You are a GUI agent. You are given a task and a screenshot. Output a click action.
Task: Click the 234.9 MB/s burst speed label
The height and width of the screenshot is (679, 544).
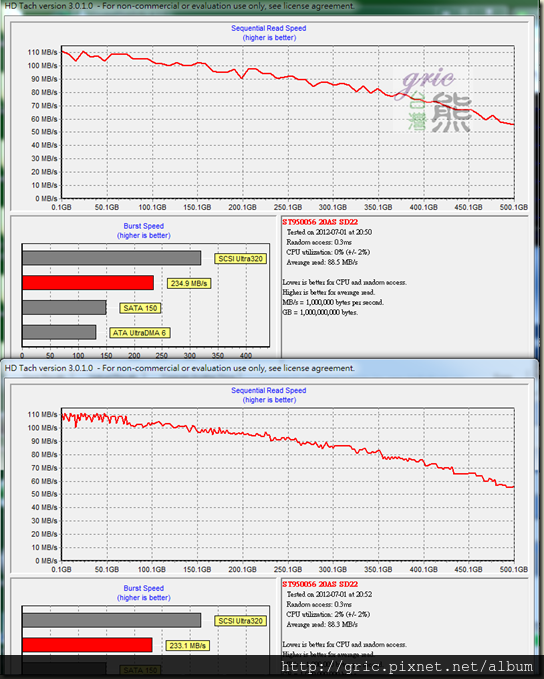pos(189,284)
